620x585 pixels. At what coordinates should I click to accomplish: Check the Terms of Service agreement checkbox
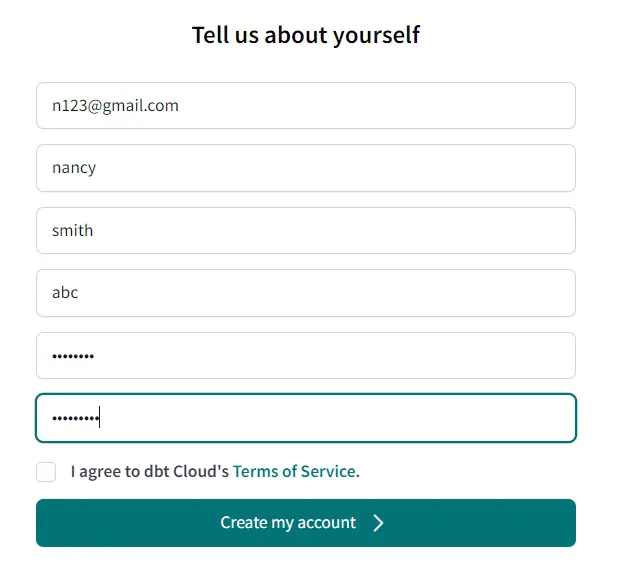pyautogui.click(x=46, y=472)
